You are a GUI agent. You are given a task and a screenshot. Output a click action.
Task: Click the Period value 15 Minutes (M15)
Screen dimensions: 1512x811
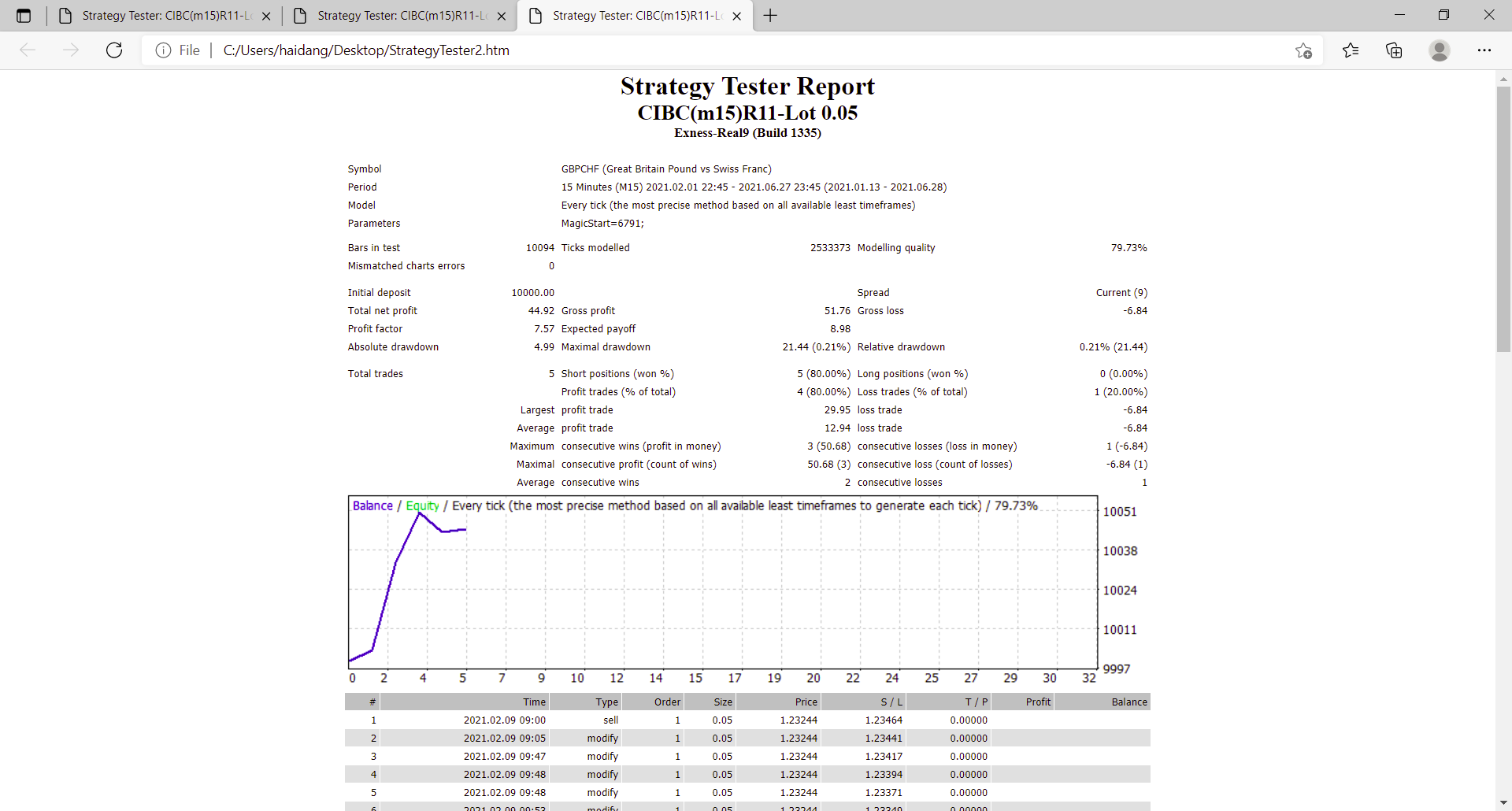click(754, 187)
